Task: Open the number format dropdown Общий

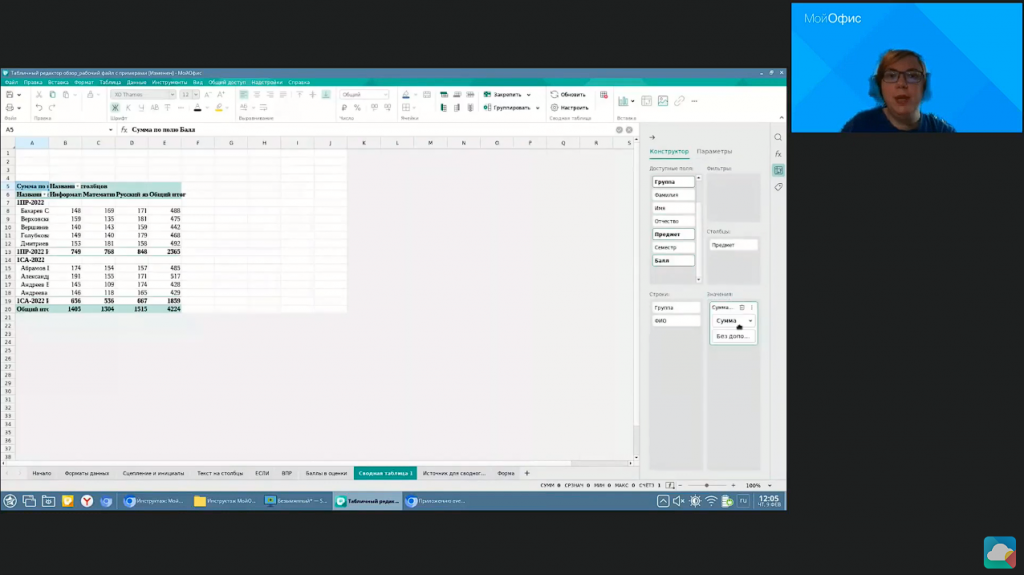Action: point(364,95)
